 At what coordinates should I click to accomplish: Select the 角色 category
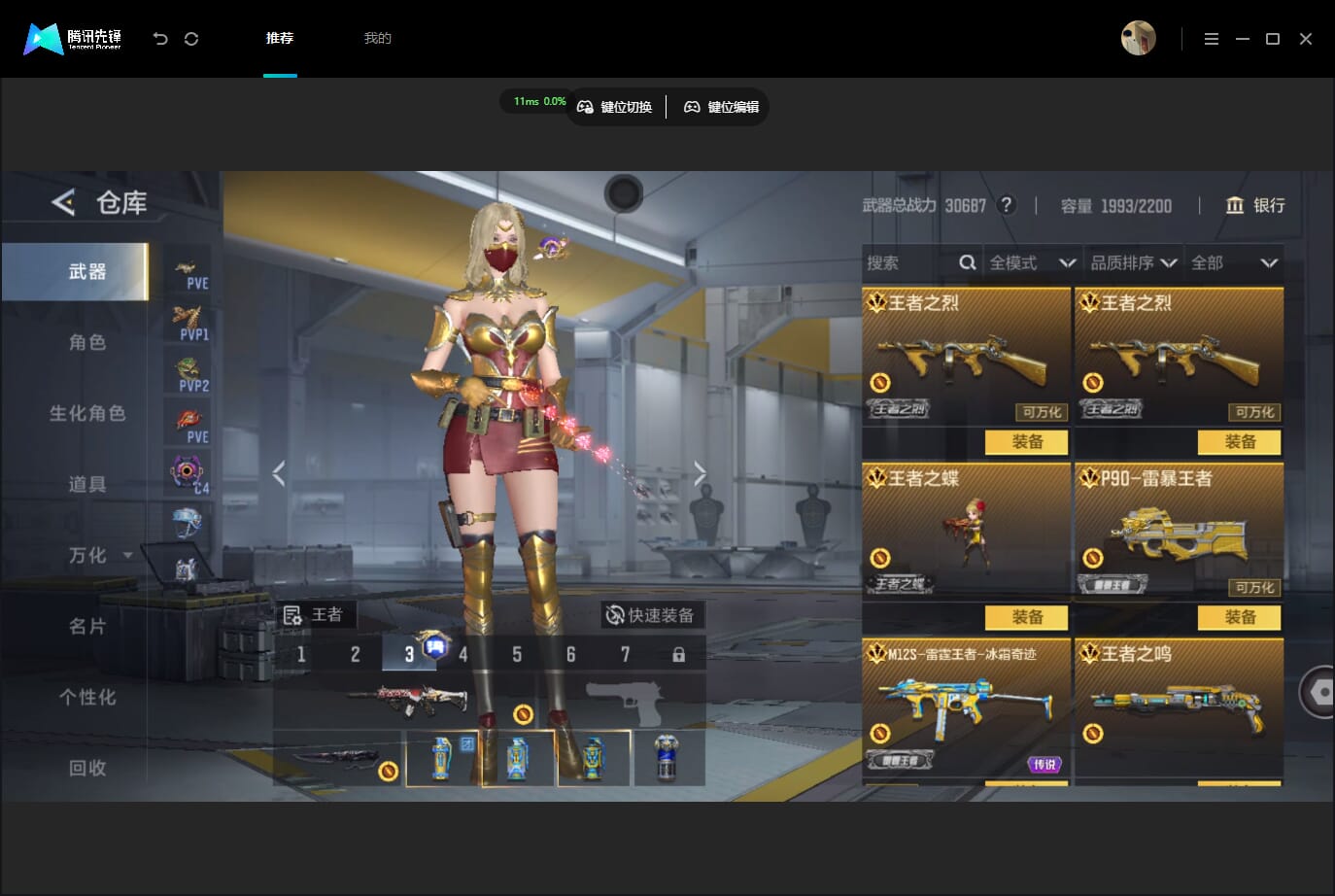(87, 342)
